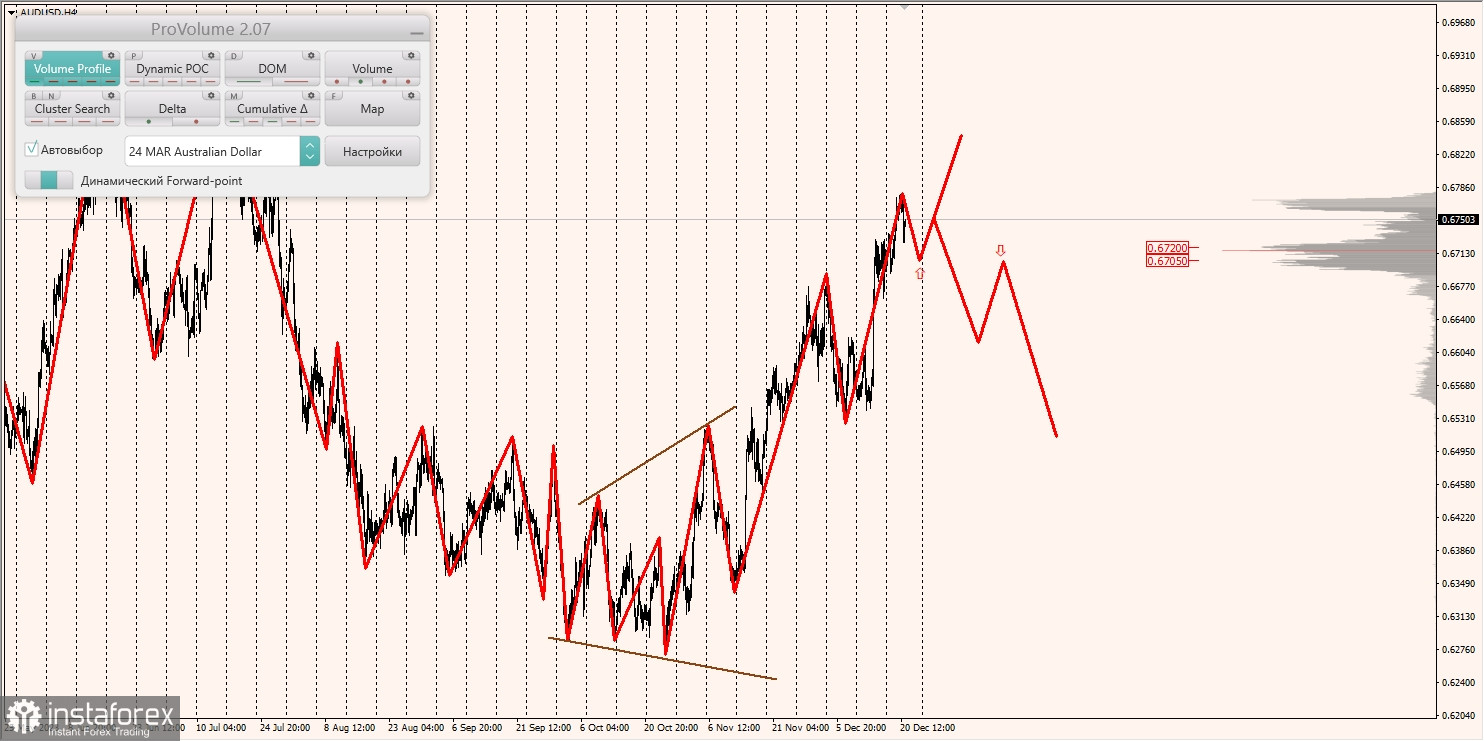Click the P hotkey badge on Dynamic POC
The width and height of the screenshot is (1484, 741).
tap(134, 55)
